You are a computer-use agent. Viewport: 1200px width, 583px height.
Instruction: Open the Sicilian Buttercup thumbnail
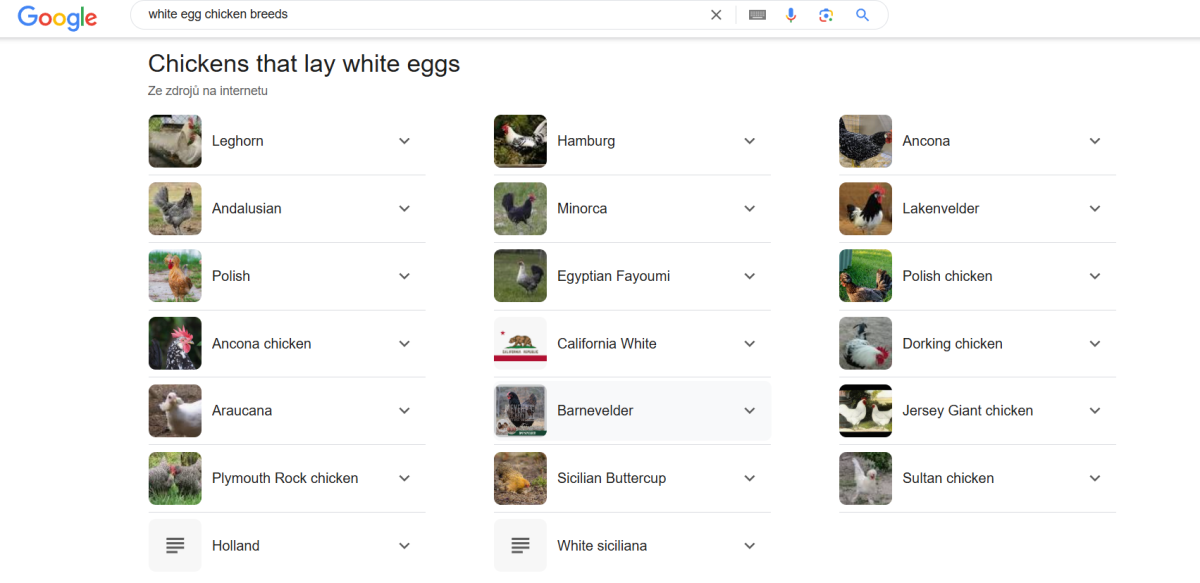520,478
